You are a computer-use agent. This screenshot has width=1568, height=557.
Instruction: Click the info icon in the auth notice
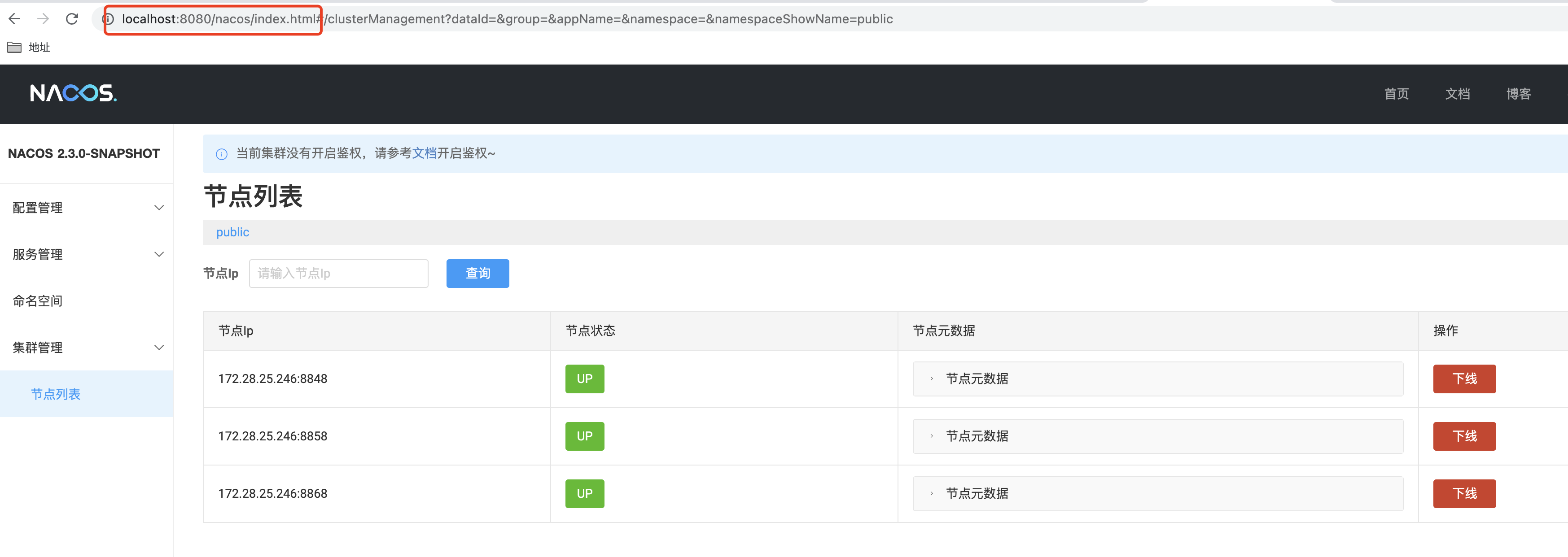[x=222, y=154]
